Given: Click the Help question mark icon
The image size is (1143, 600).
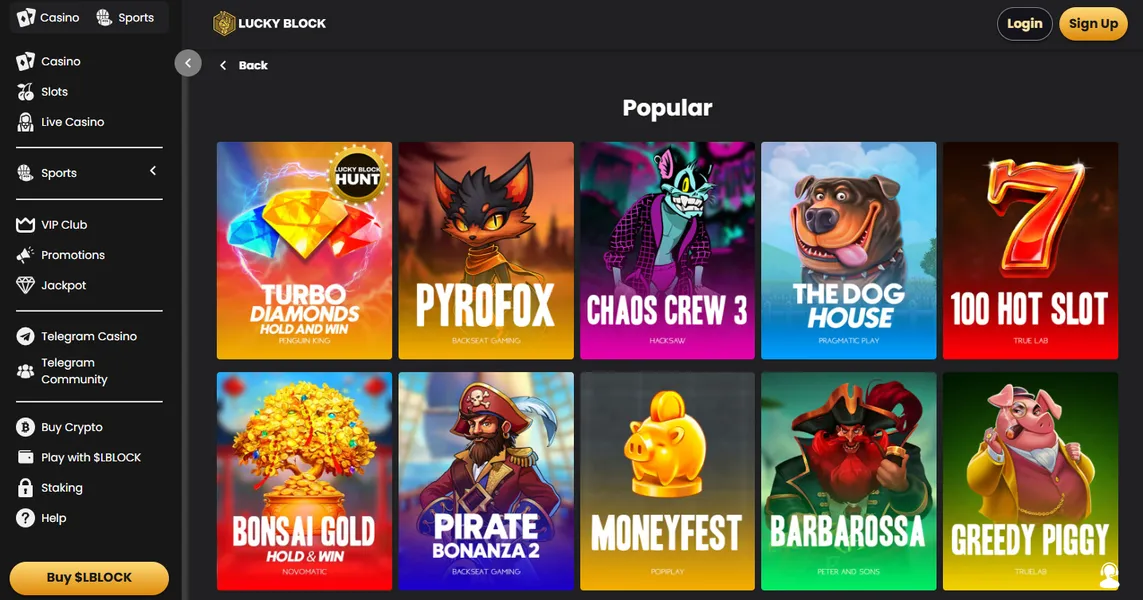Looking at the screenshot, I should [26, 518].
